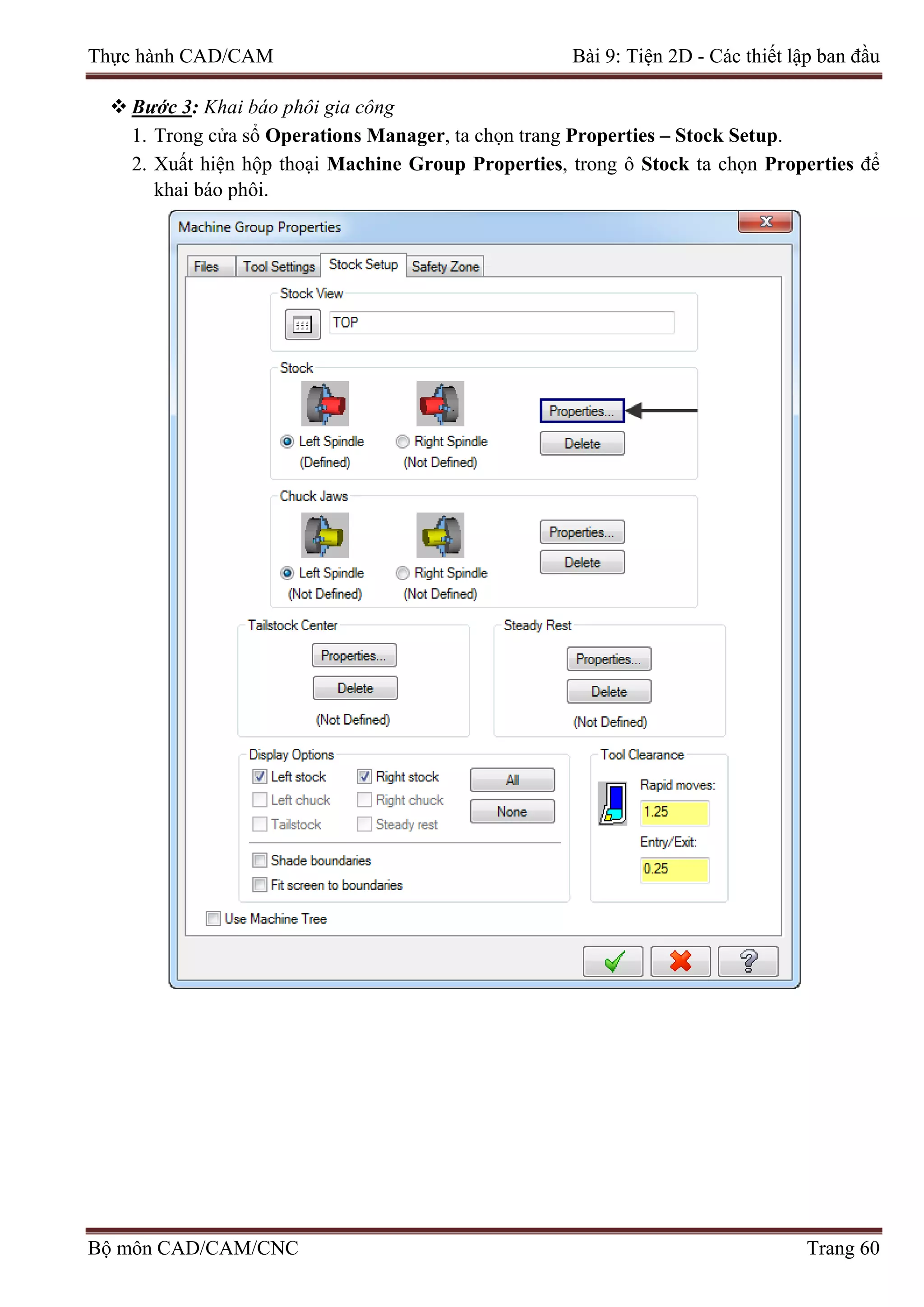
Task: Click the Tool Clearance blue diagram icon
Action: (613, 803)
